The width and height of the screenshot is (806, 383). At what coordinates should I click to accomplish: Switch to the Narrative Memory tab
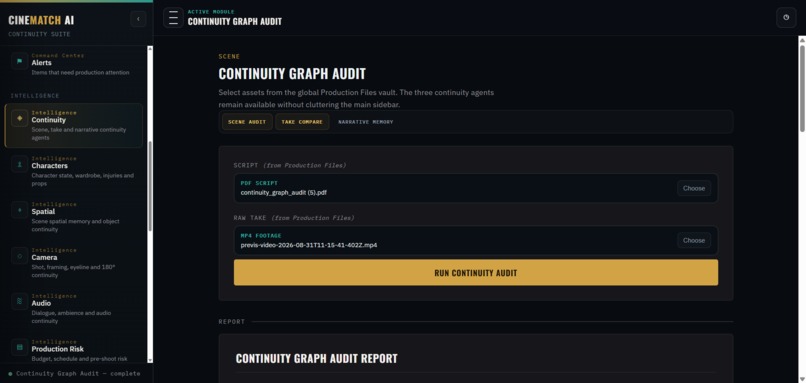tap(365, 122)
